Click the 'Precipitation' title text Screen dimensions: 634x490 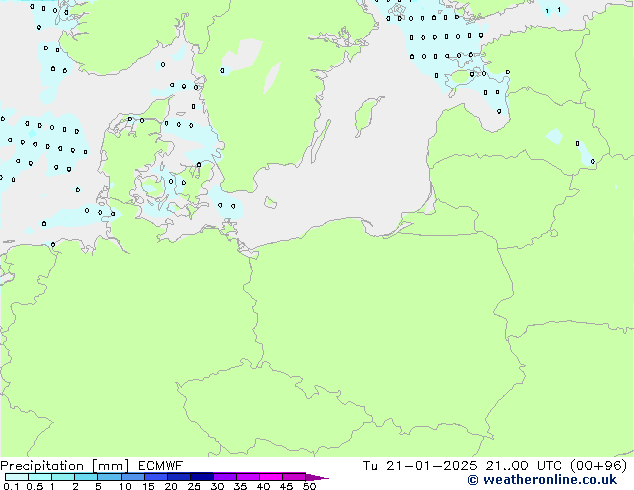42,466
